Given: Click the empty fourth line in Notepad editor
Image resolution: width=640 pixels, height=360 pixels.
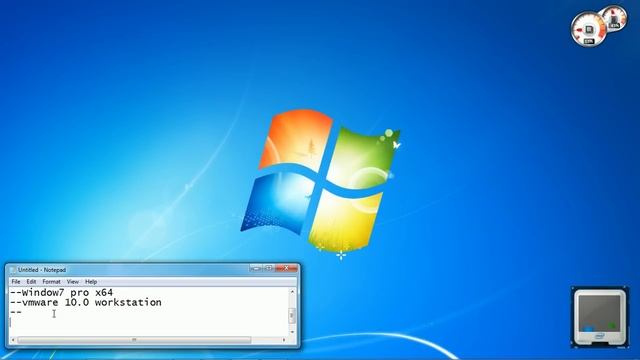Looking at the screenshot, I should (149, 322).
